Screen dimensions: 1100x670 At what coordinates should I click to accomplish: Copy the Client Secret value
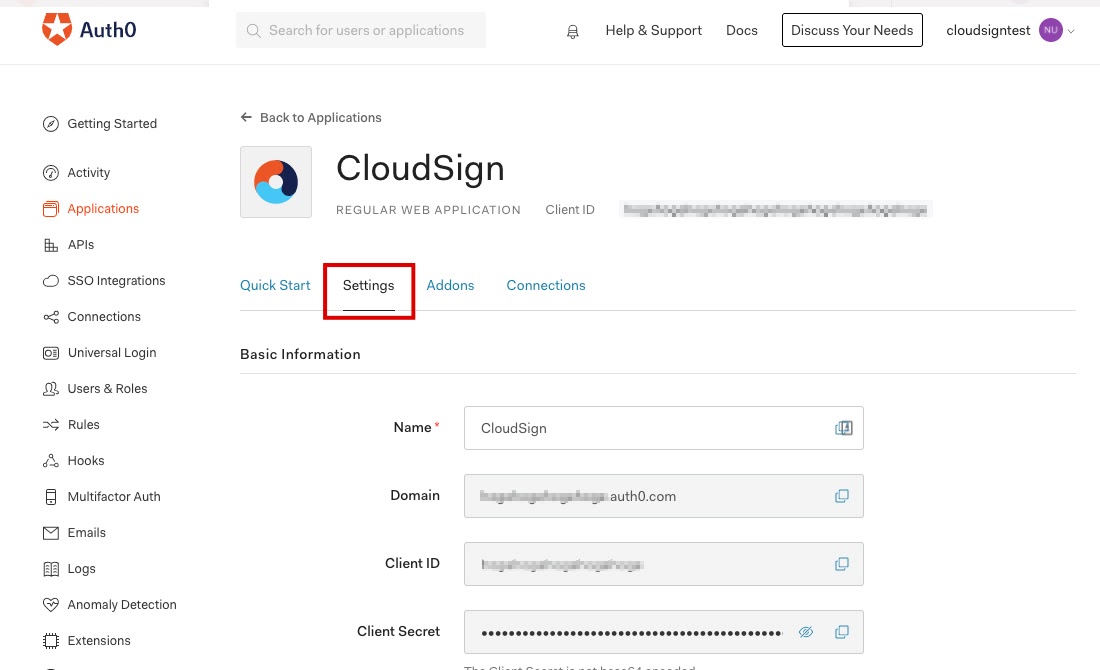(842, 632)
